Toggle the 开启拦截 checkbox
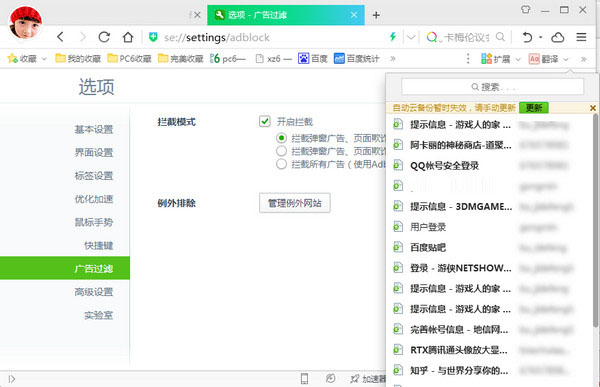The width and height of the screenshot is (600, 387). click(x=264, y=121)
